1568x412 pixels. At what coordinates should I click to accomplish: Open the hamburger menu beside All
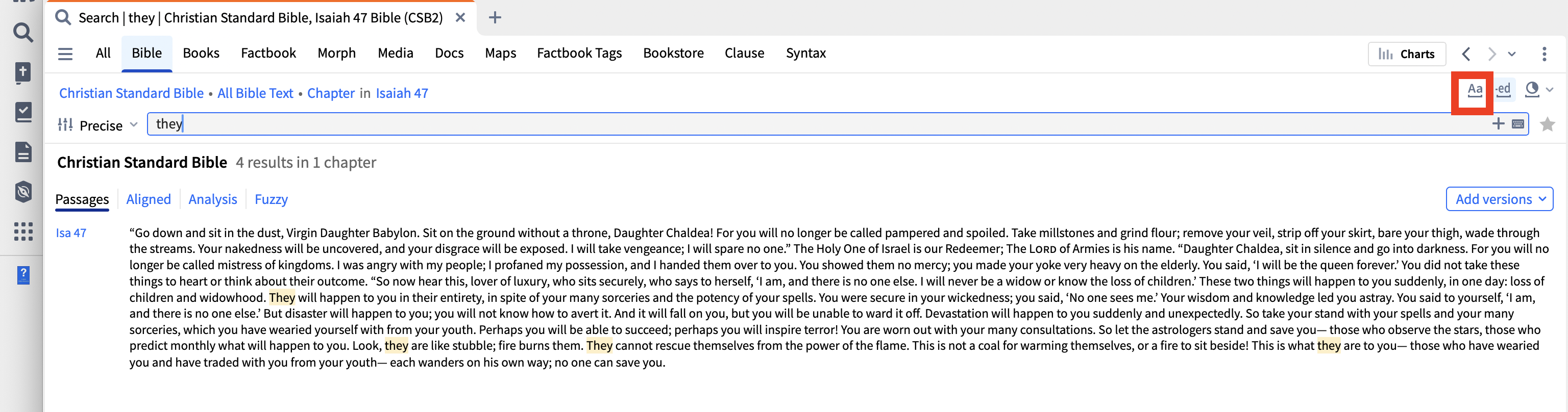65,54
